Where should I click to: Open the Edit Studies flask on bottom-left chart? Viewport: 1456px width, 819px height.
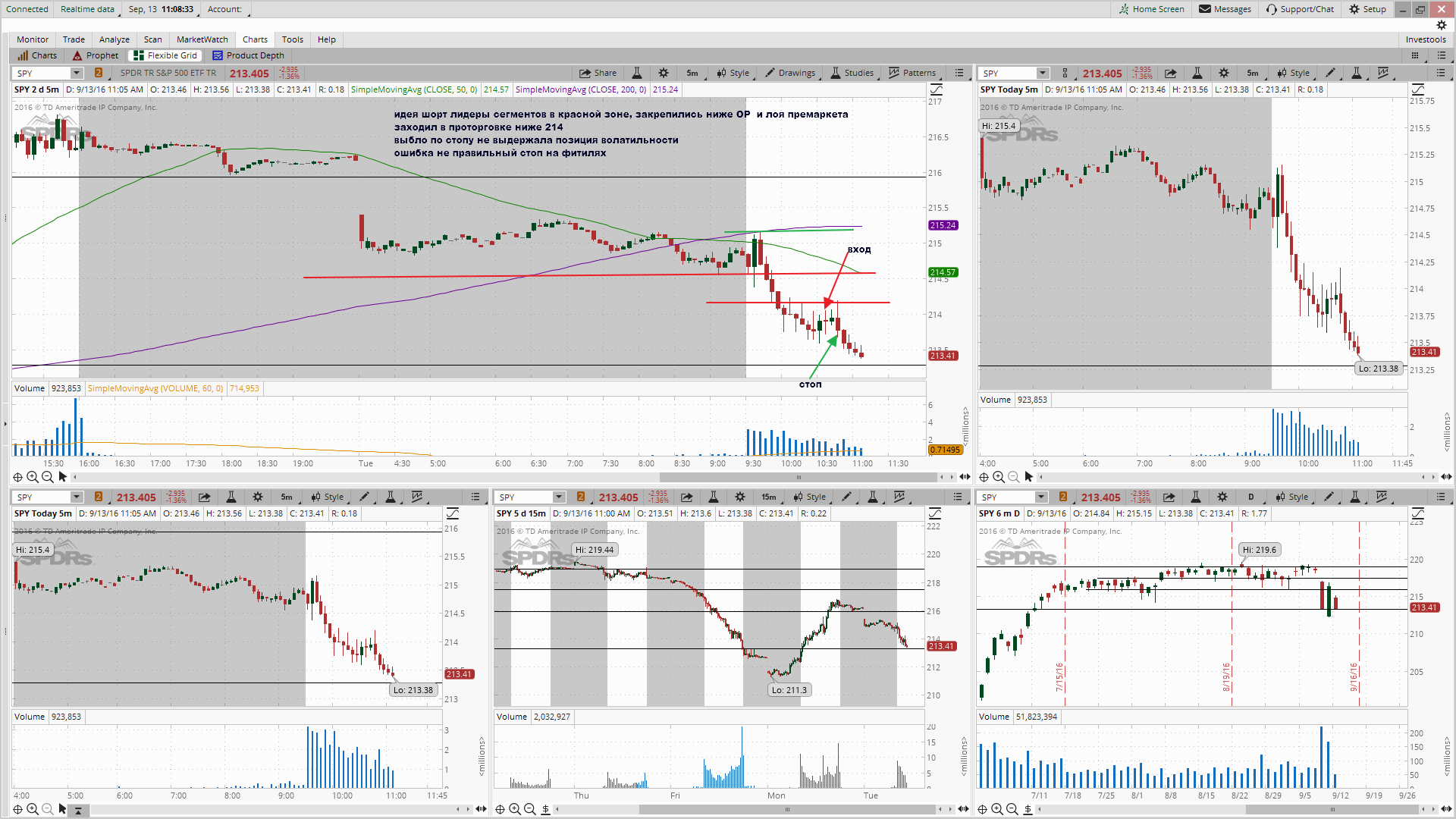coord(231,497)
